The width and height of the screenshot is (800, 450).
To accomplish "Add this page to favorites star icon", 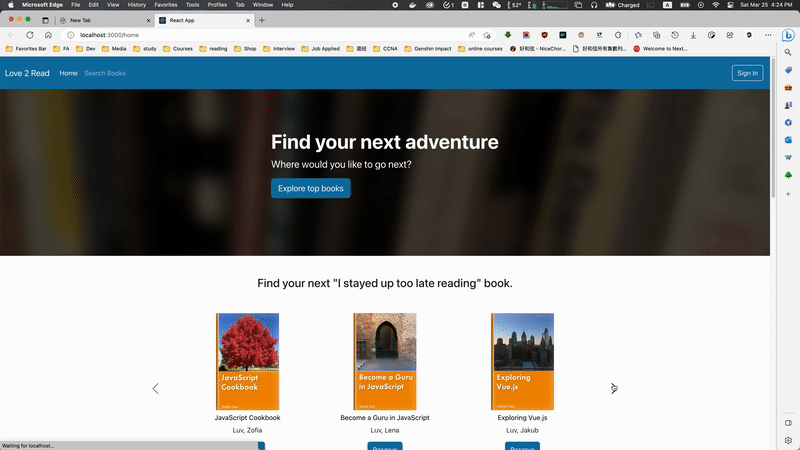I will [x=487, y=35].
